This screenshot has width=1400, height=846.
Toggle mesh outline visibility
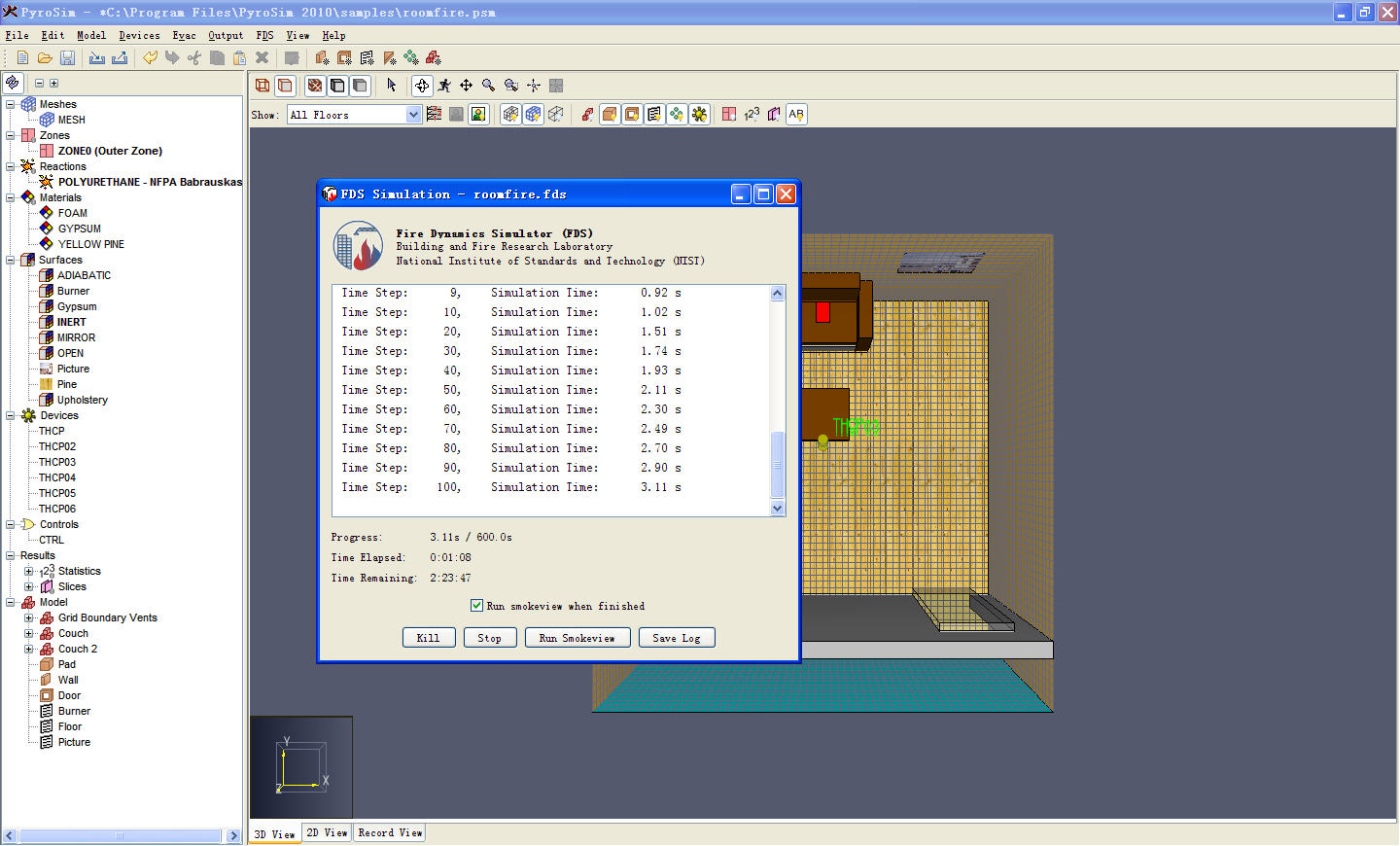pyautogui.click(x=555, y=114)
